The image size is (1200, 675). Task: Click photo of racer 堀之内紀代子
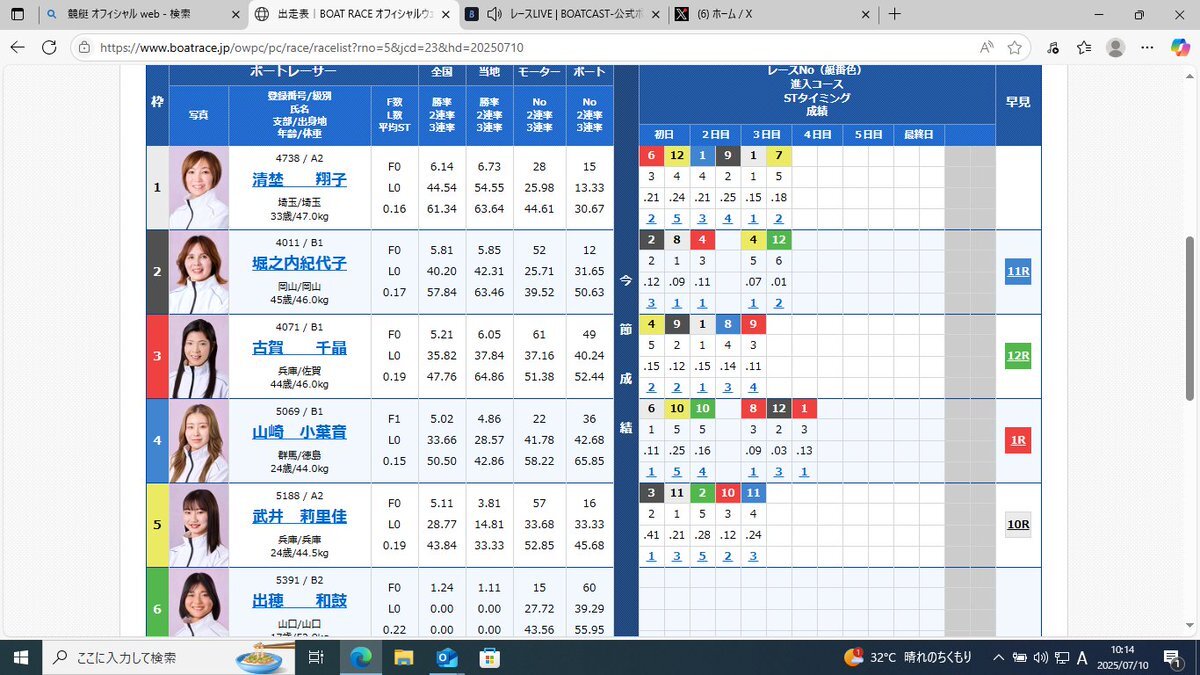pos(199,272)
